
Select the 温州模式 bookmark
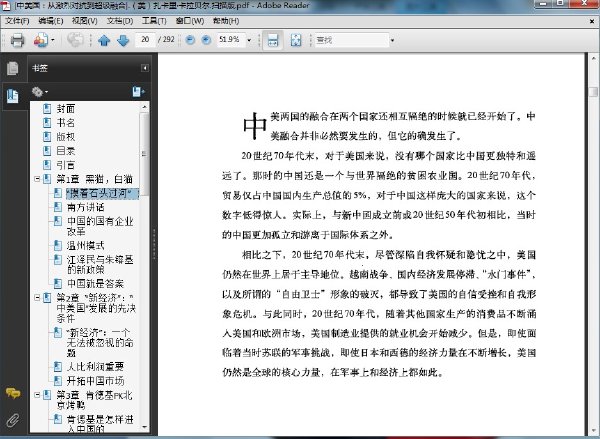pyautogui.click(x=85, y=245)
